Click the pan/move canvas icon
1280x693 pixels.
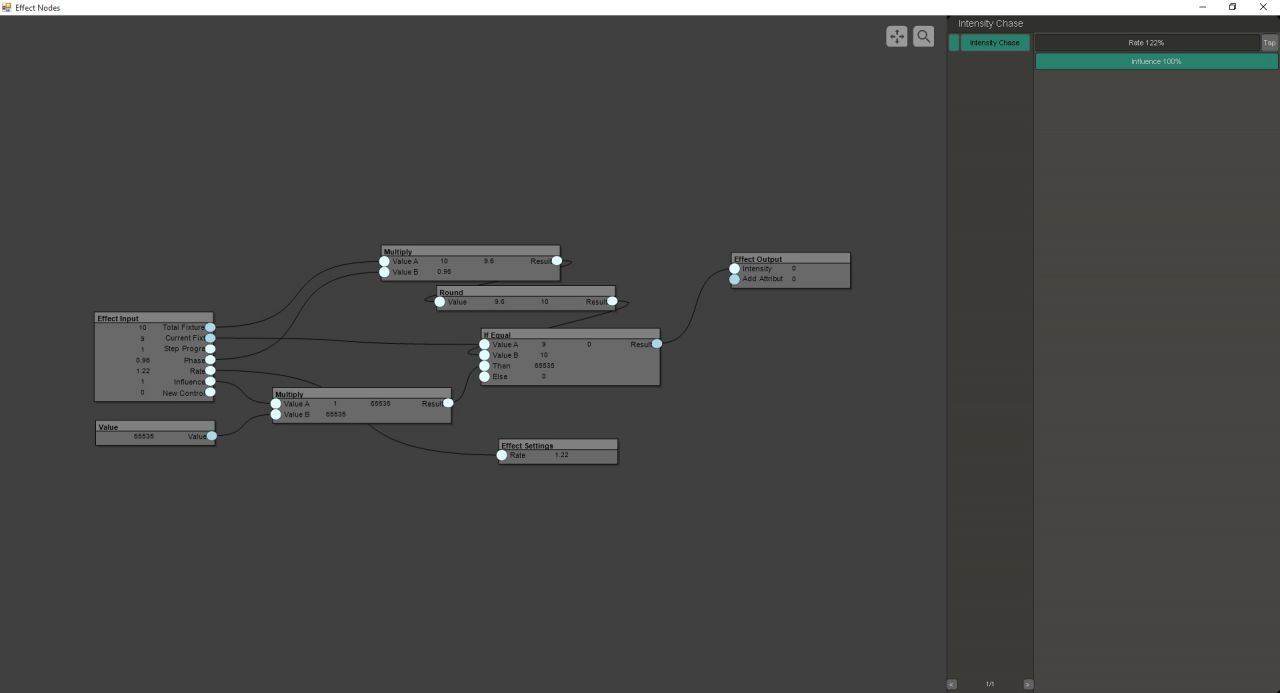[897, 37]
